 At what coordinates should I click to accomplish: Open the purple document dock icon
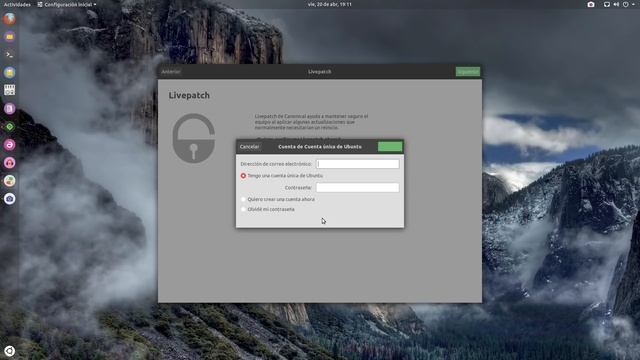(9, 109)
